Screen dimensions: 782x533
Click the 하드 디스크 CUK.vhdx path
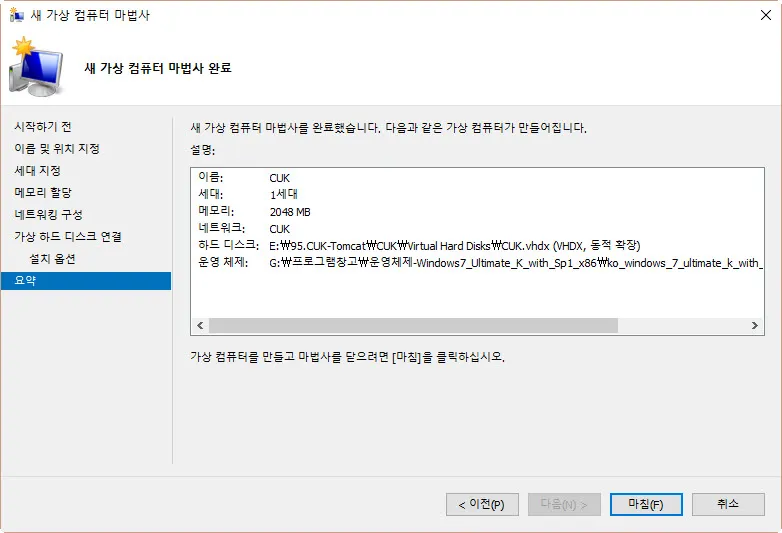pos(454,245)
